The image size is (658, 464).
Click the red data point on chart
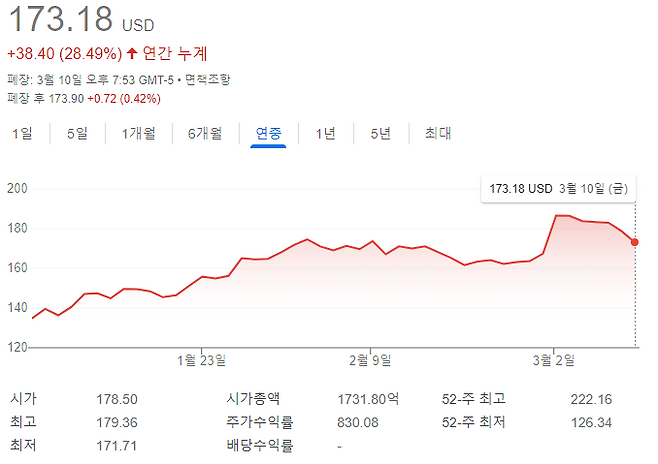(636, 242)
